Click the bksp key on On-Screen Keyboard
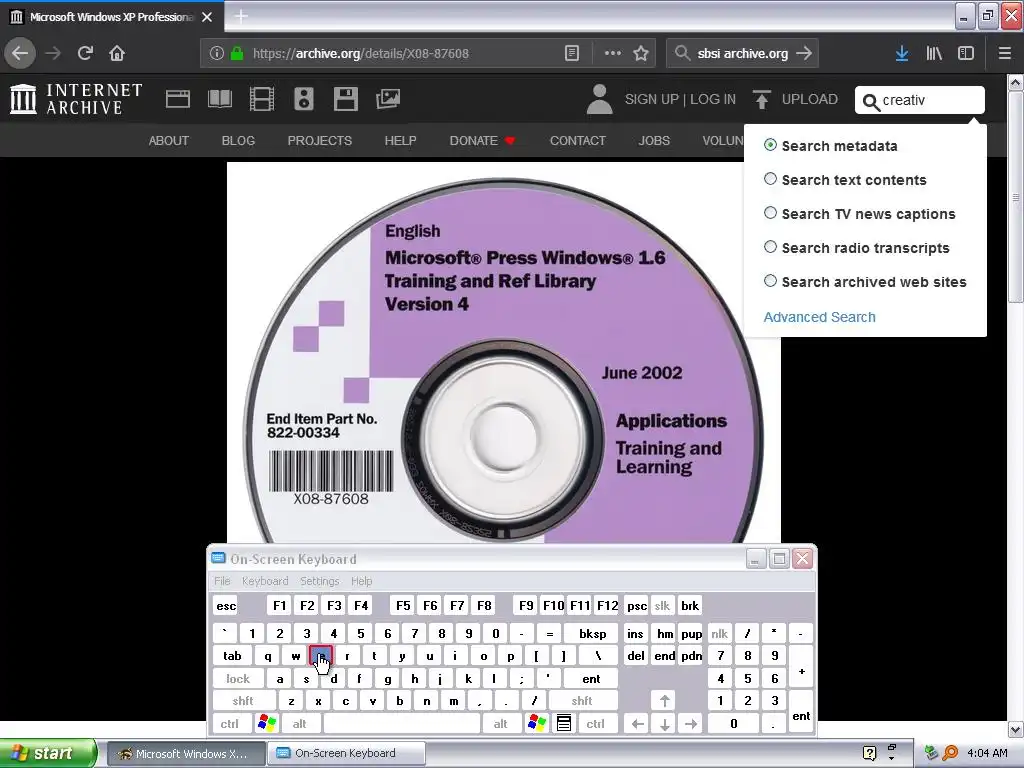Image resolution: width=1024 pixels, height=768 pixels. click(592, 633)
